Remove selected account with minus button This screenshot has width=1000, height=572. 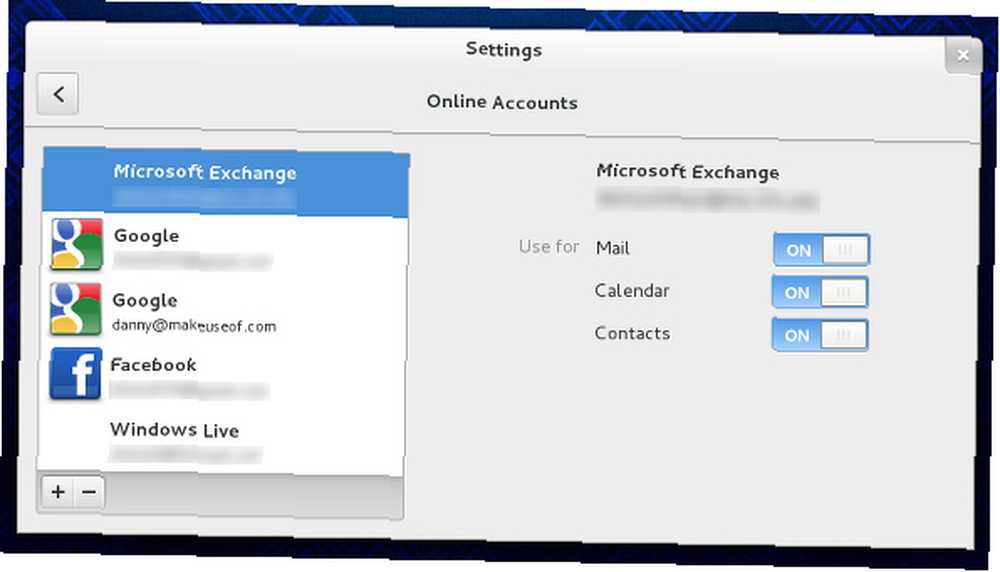[89, 492]
